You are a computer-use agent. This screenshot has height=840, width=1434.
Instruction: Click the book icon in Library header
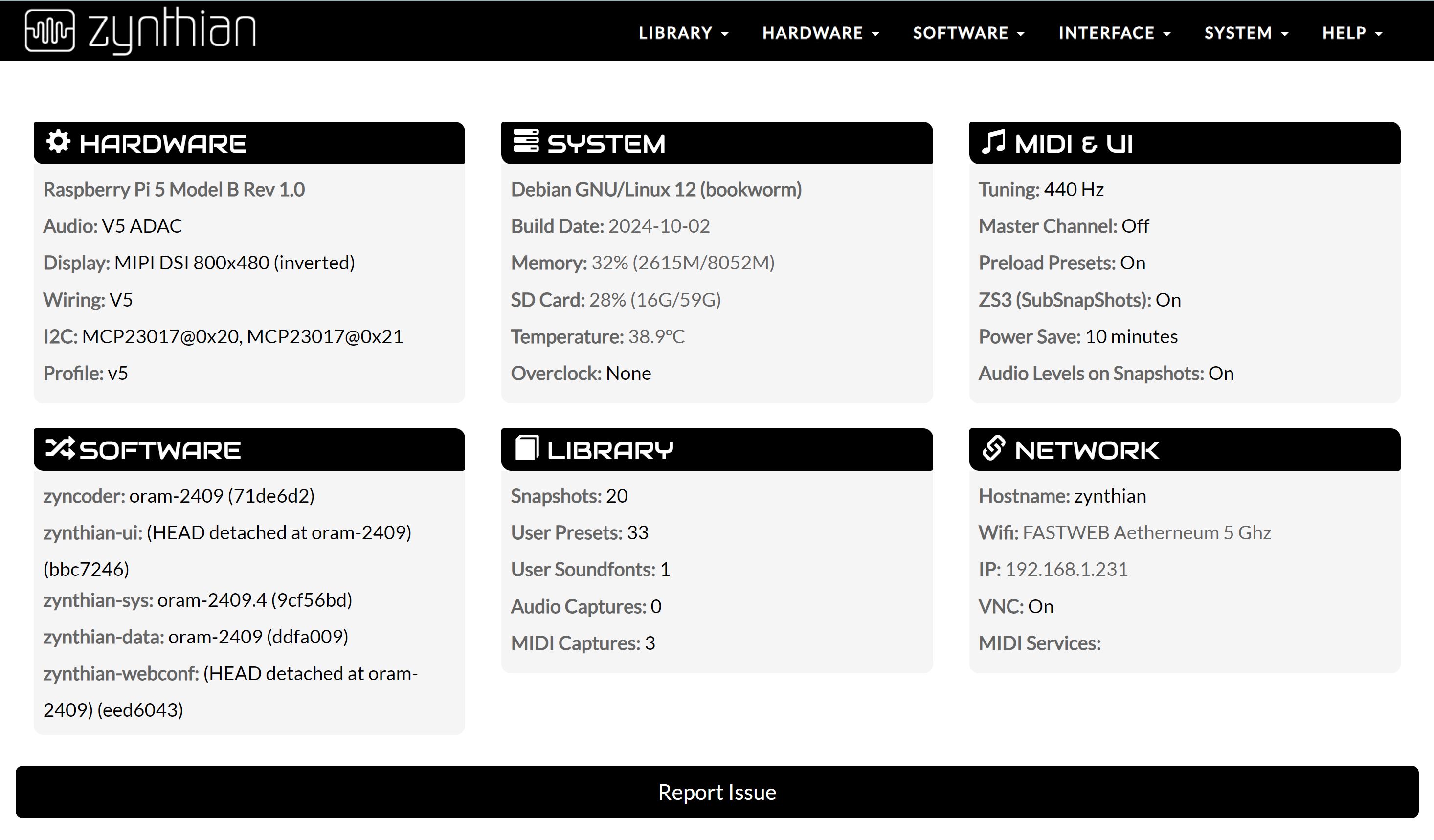(526, 447)
